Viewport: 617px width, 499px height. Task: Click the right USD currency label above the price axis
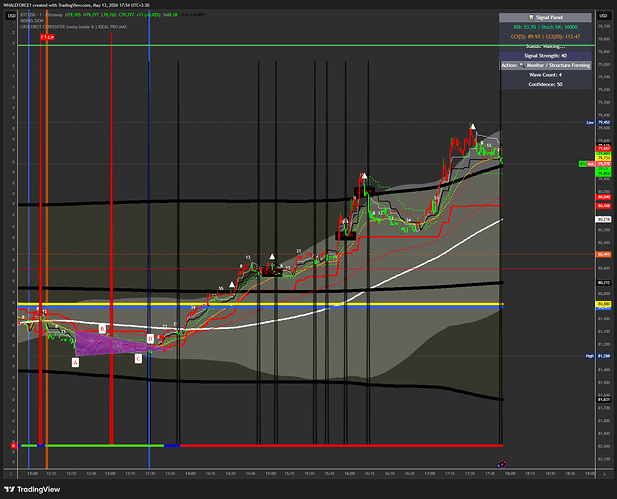[x=603, y=16]
